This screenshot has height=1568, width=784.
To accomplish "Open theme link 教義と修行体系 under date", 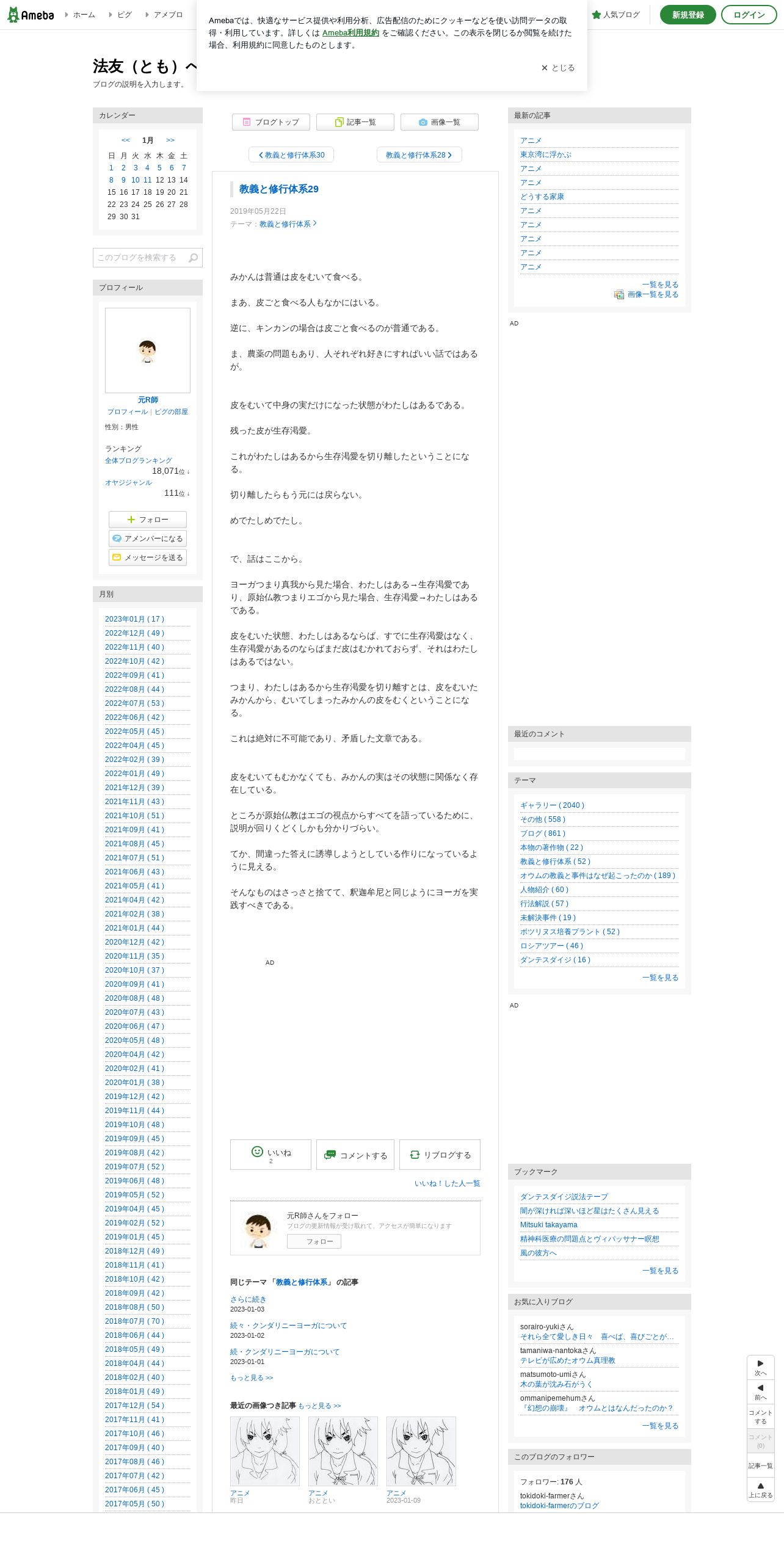I will pyautogui.click(x=287, y=224).
